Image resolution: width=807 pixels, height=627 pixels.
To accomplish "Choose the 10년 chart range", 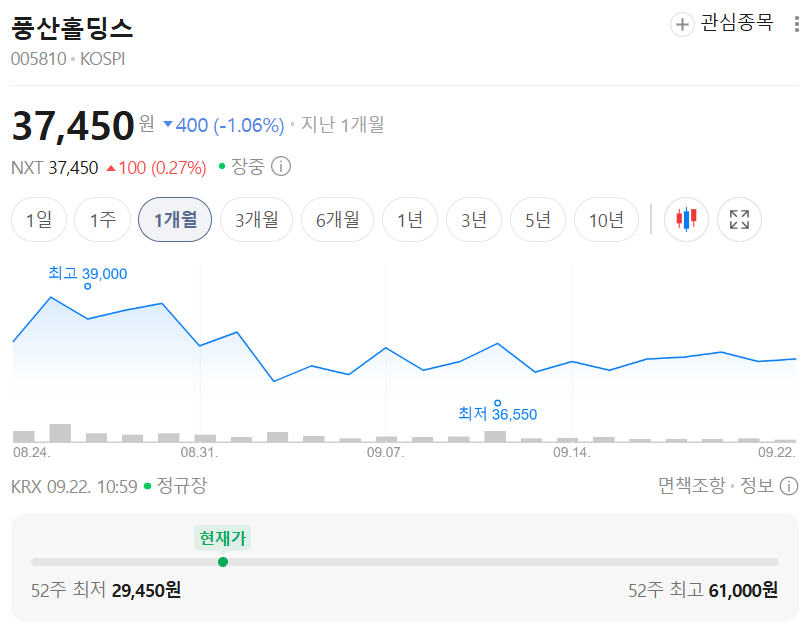I will click(606, 220).
